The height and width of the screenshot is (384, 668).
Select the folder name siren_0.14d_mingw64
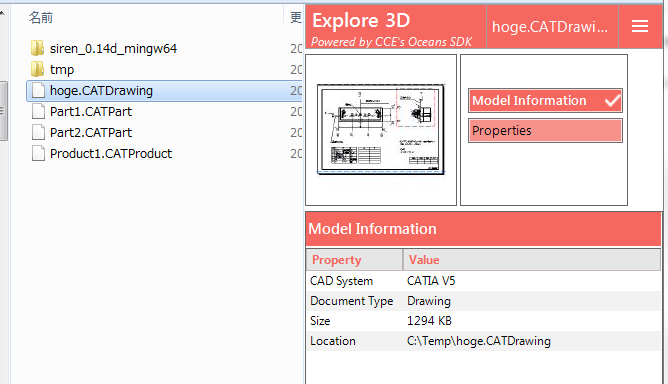(x=113, y=48)
